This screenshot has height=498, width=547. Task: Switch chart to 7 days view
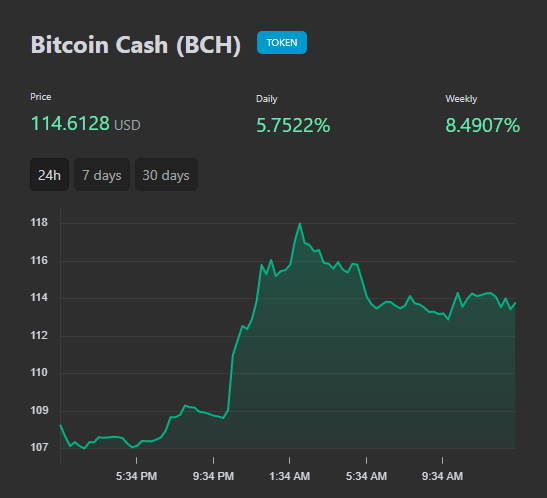tap(102, 175)
